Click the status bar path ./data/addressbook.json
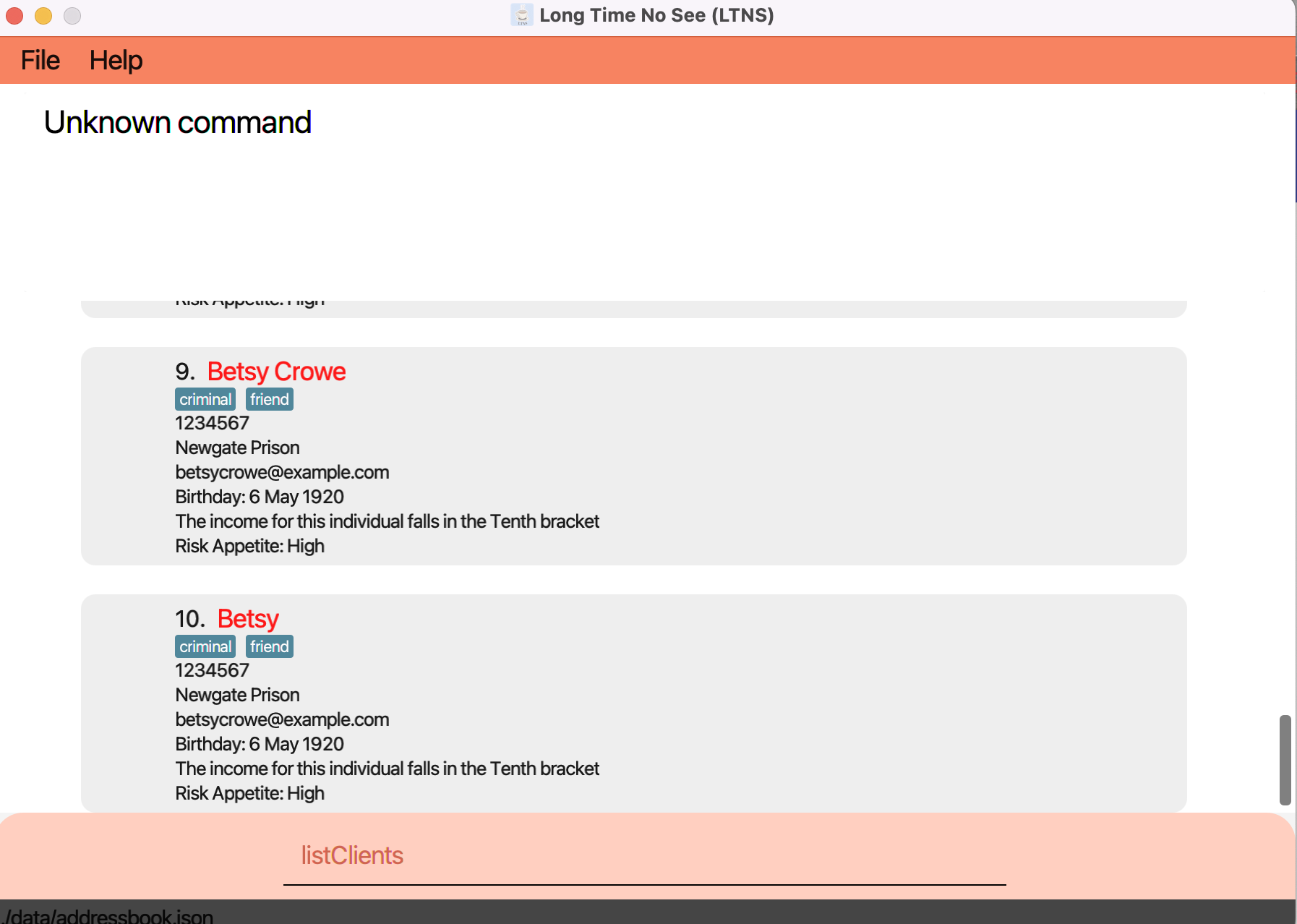Viewport: 1297px width, 924px height. tap(106, 915)
